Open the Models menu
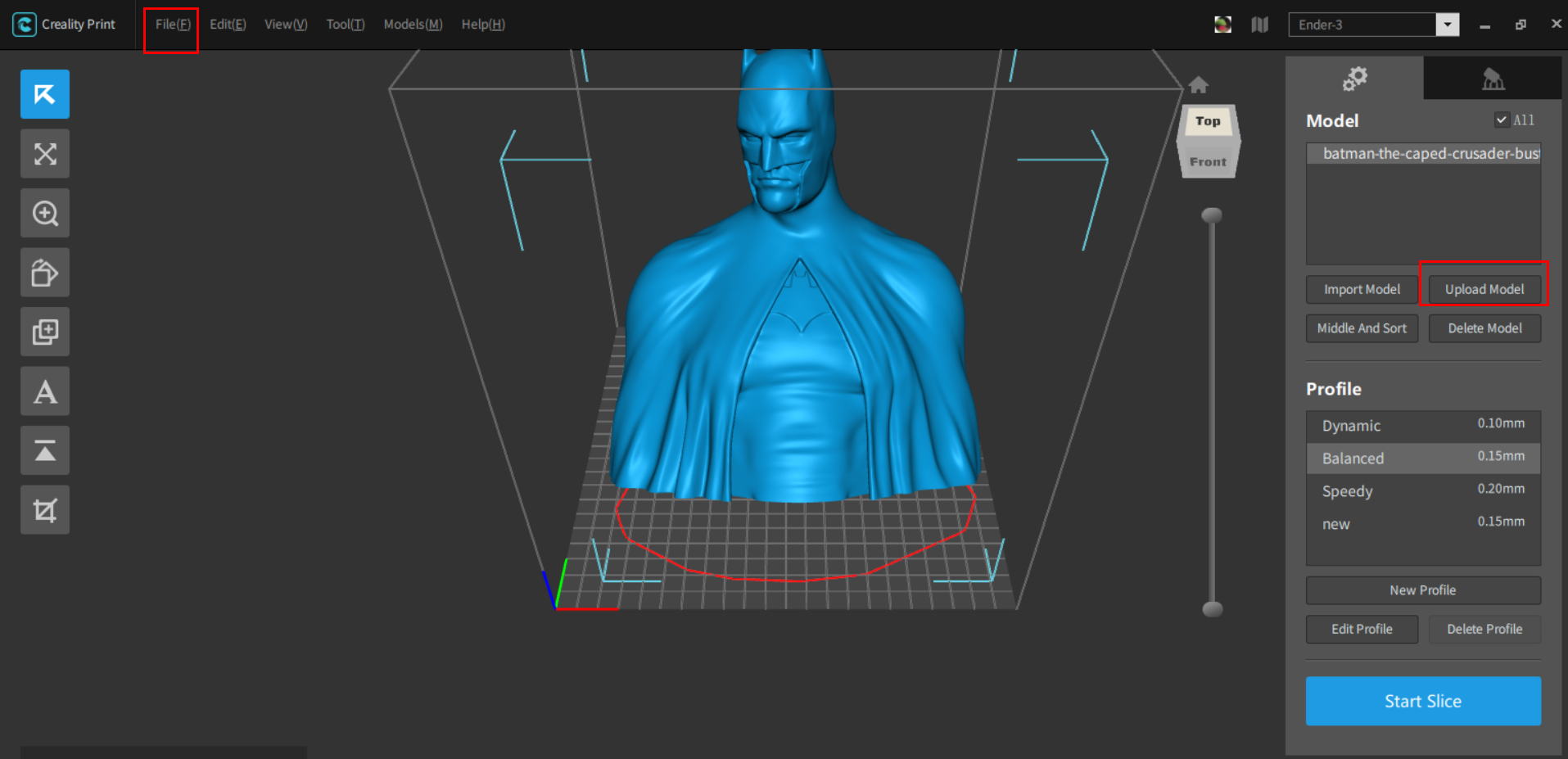Image resolution: width=1568 pixels, height=759 pixels. click(413, 25)
